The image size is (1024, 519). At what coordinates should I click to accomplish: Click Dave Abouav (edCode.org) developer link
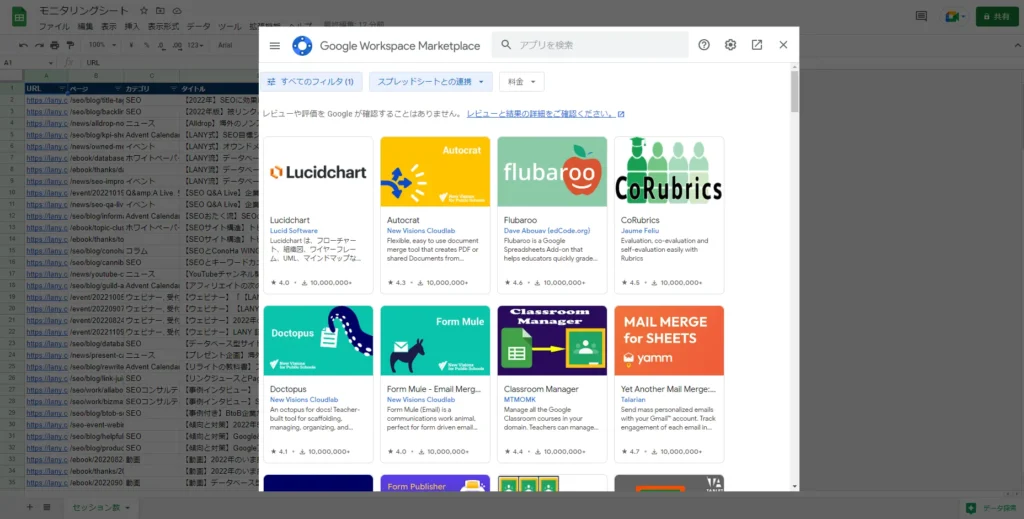[547, 230]
